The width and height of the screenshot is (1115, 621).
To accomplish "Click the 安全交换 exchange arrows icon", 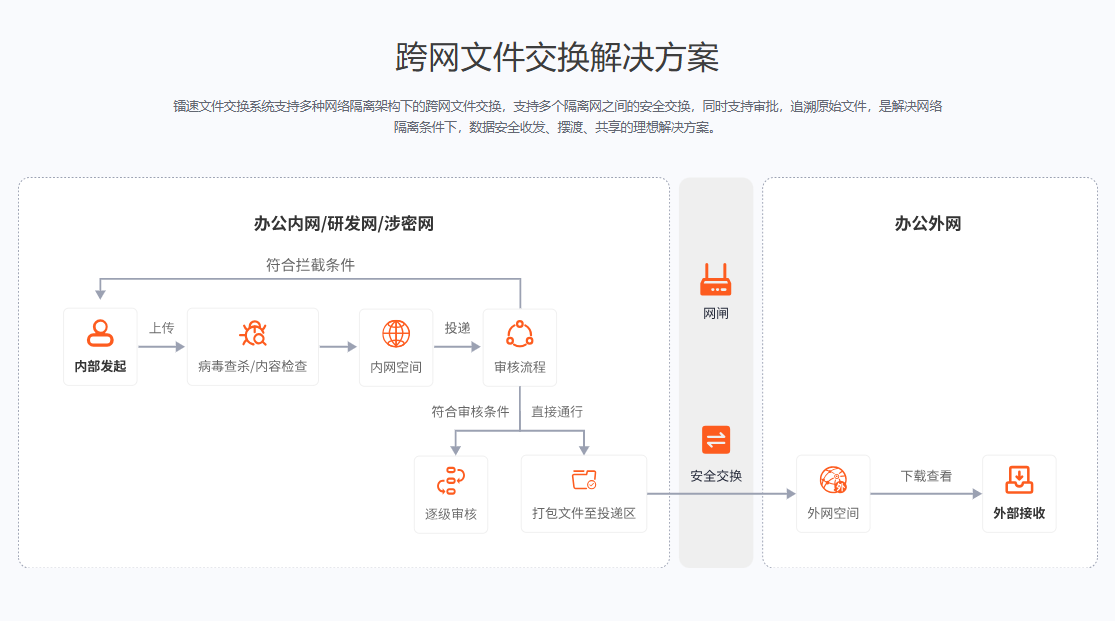I will (x=715, y=437).
